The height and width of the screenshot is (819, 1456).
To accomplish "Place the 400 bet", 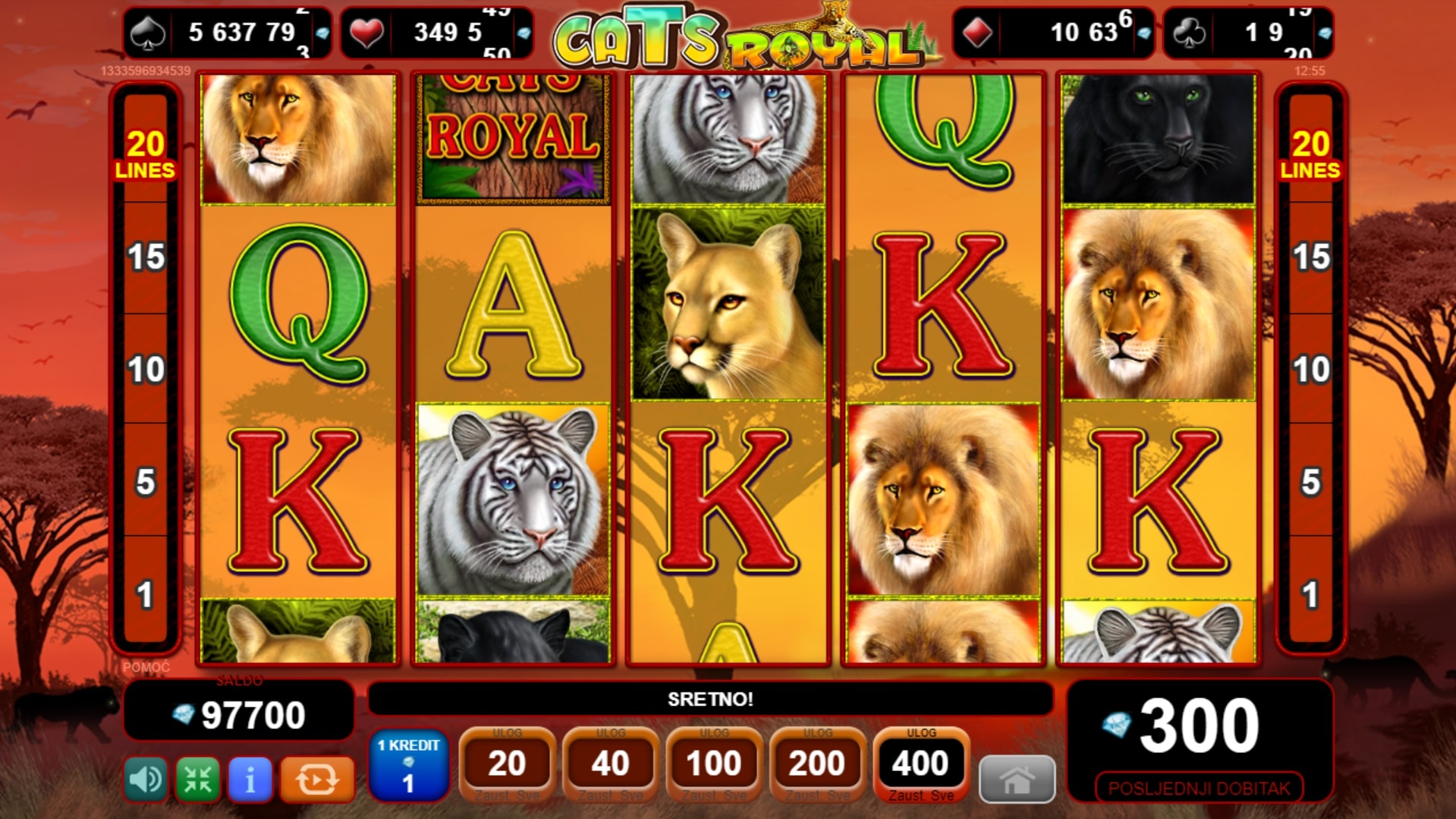I will pyautogui.click(x=920, y=765).
